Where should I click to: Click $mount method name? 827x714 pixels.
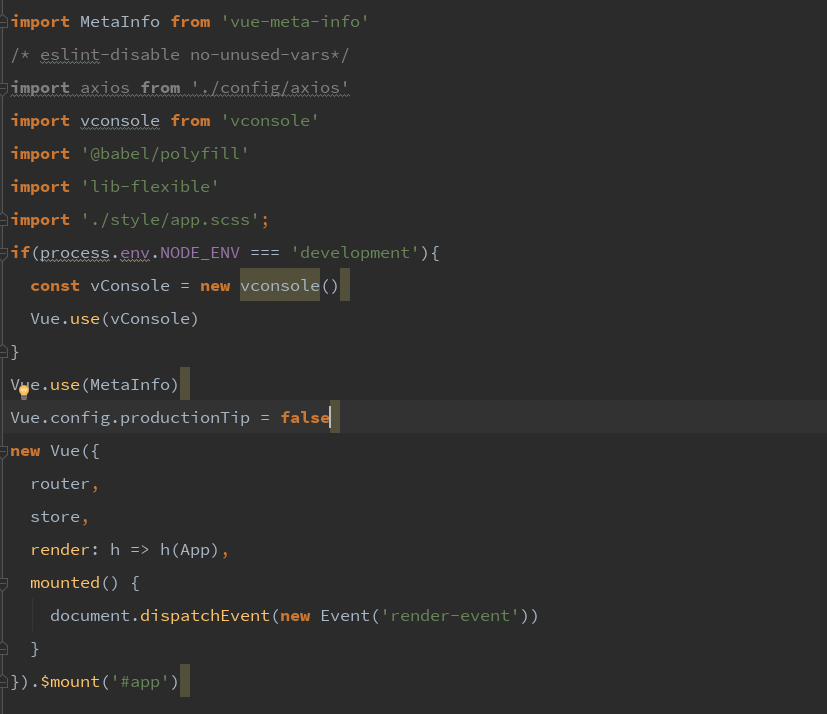tap(70, 682)
